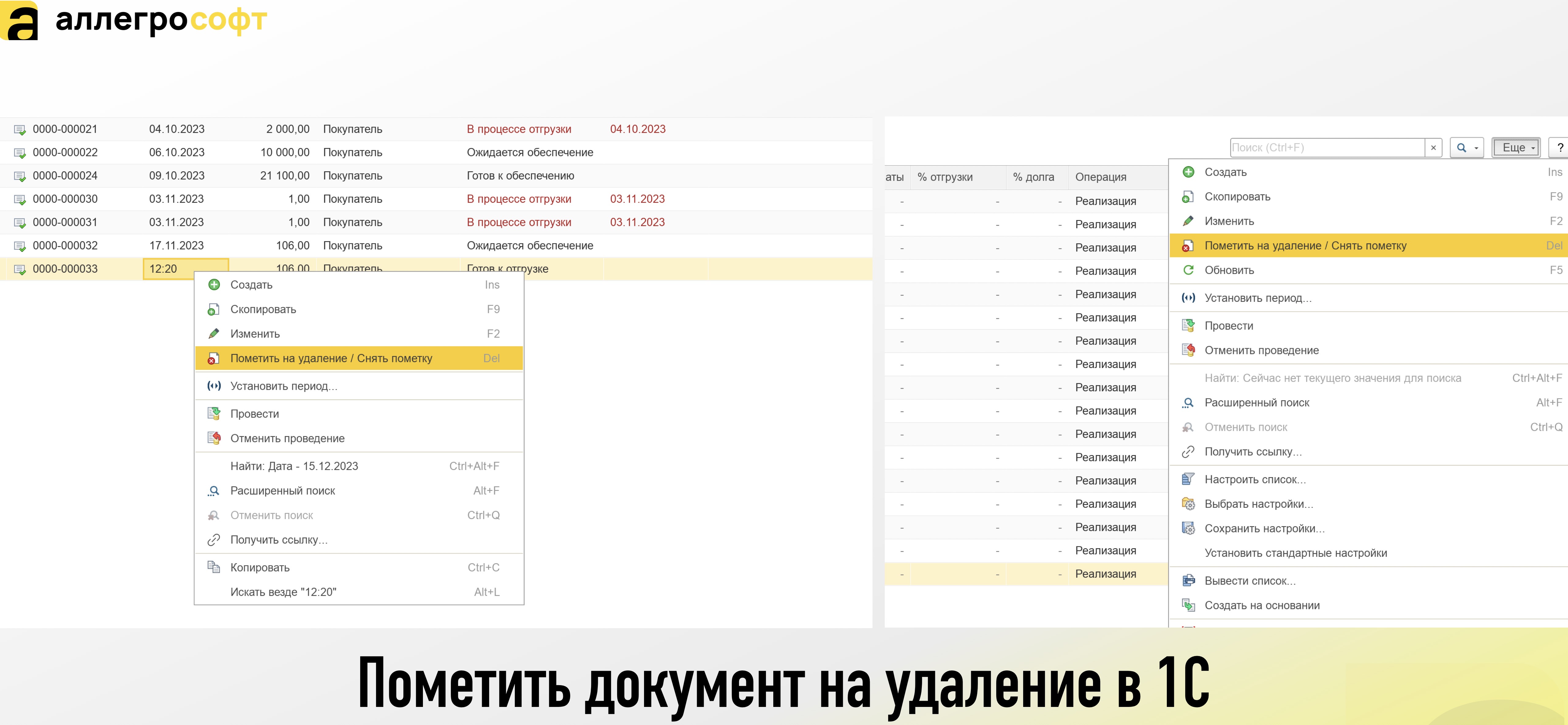Click the Изменить pencil icon in left context menu

point(214,334)
